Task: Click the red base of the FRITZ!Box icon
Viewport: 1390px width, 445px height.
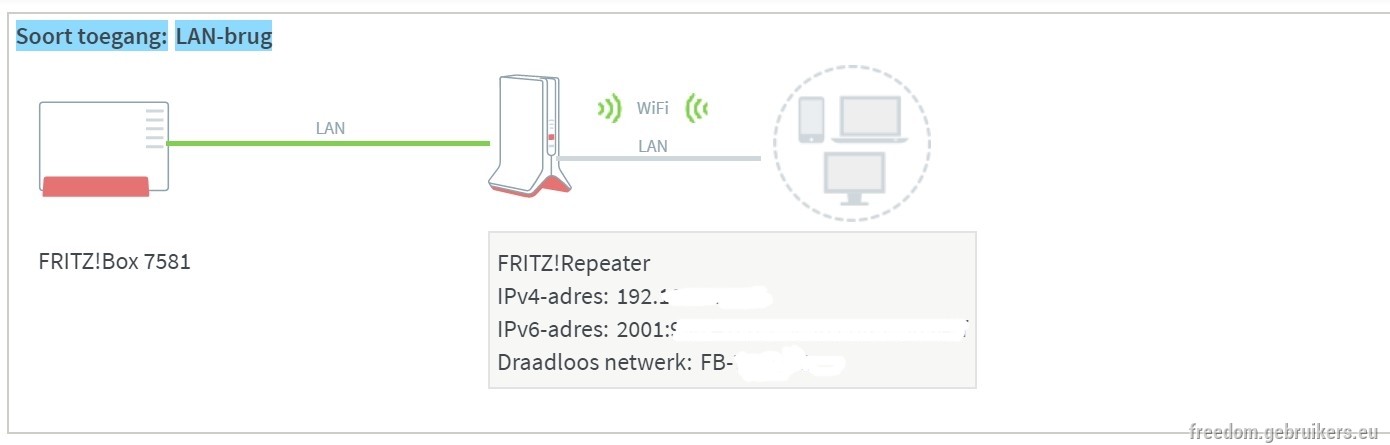Action: 95,186
